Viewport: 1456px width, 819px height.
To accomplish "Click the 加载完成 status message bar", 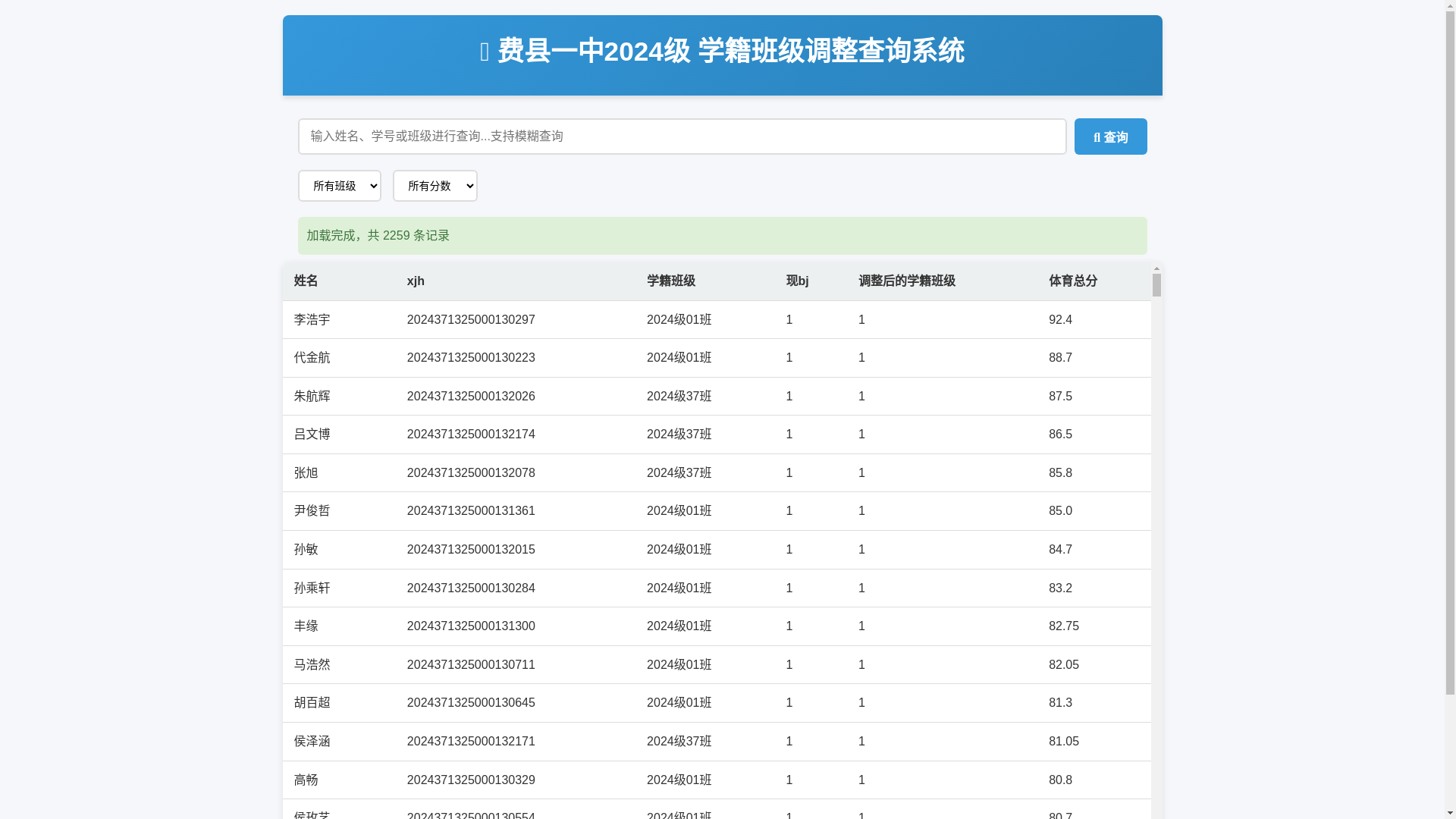I will (721, 236).
